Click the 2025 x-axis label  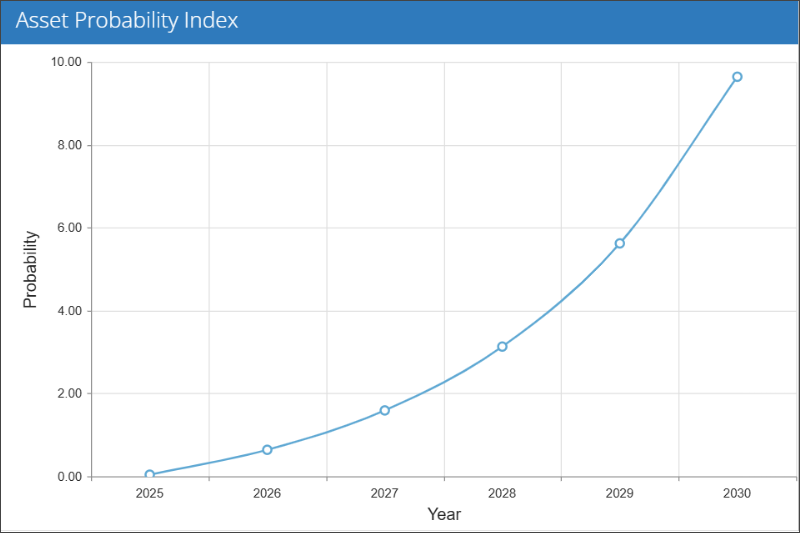pyautogui.click(x=150, y=493)
